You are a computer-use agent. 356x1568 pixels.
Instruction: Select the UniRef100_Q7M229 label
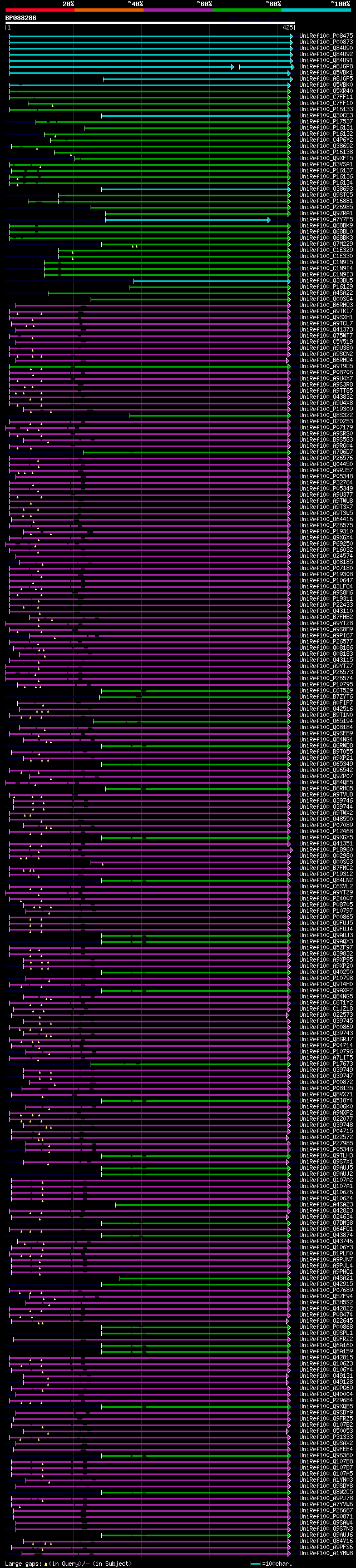326,244
